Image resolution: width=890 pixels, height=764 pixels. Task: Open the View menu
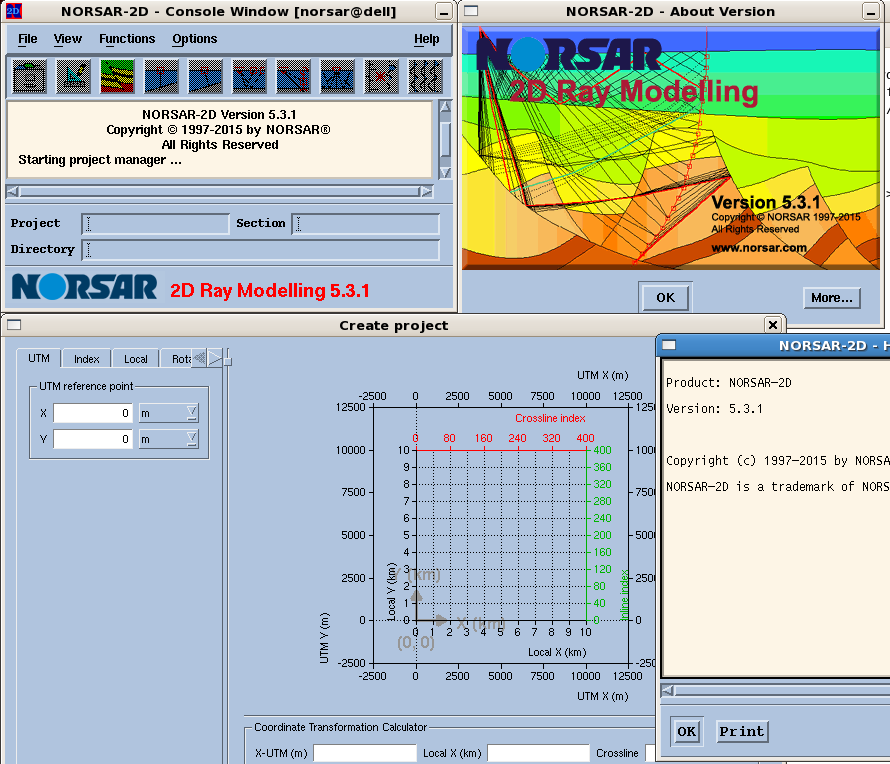click(68, 39)
